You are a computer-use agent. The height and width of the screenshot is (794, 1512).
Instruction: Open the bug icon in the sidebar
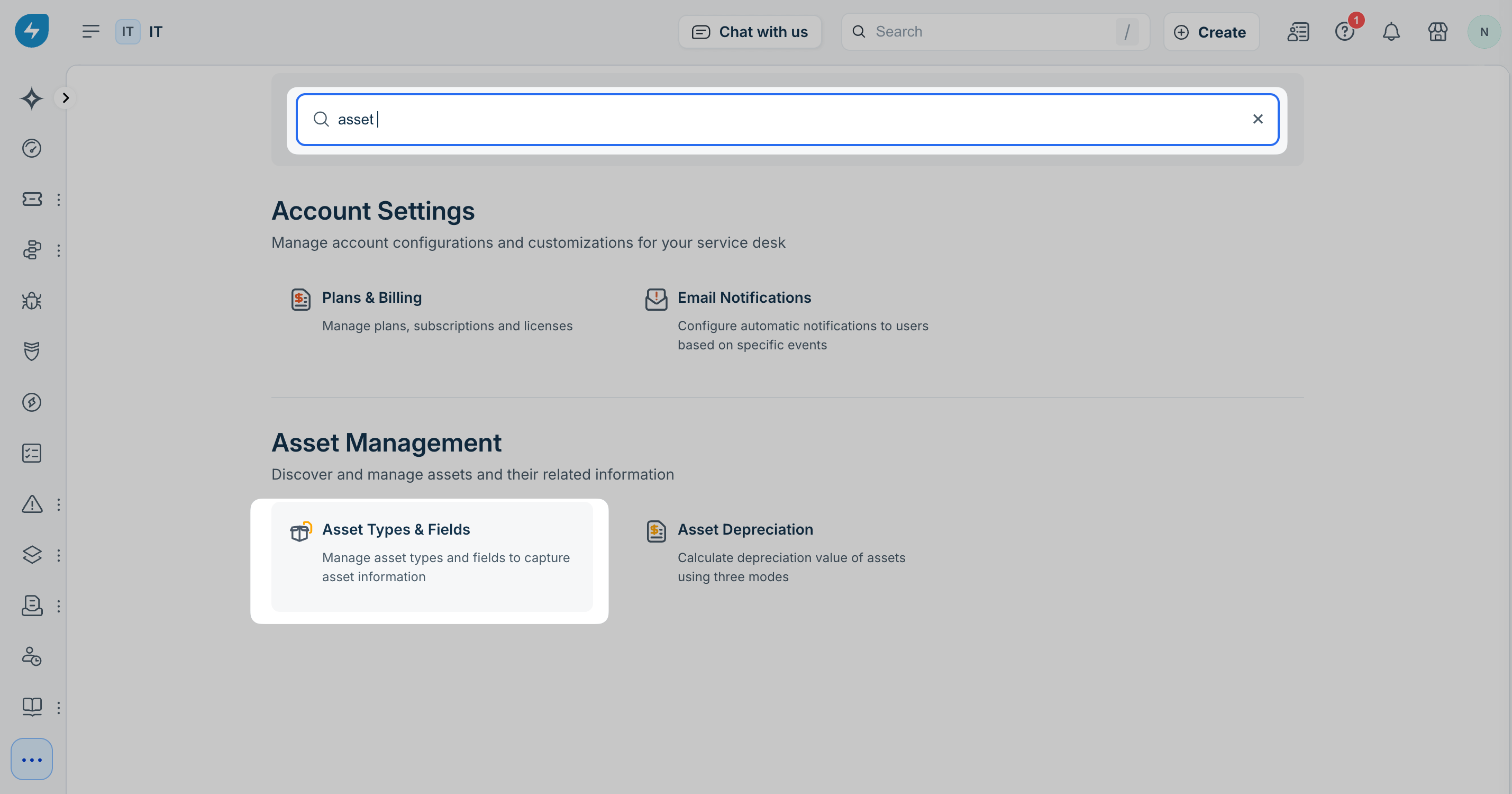[32, 301]
